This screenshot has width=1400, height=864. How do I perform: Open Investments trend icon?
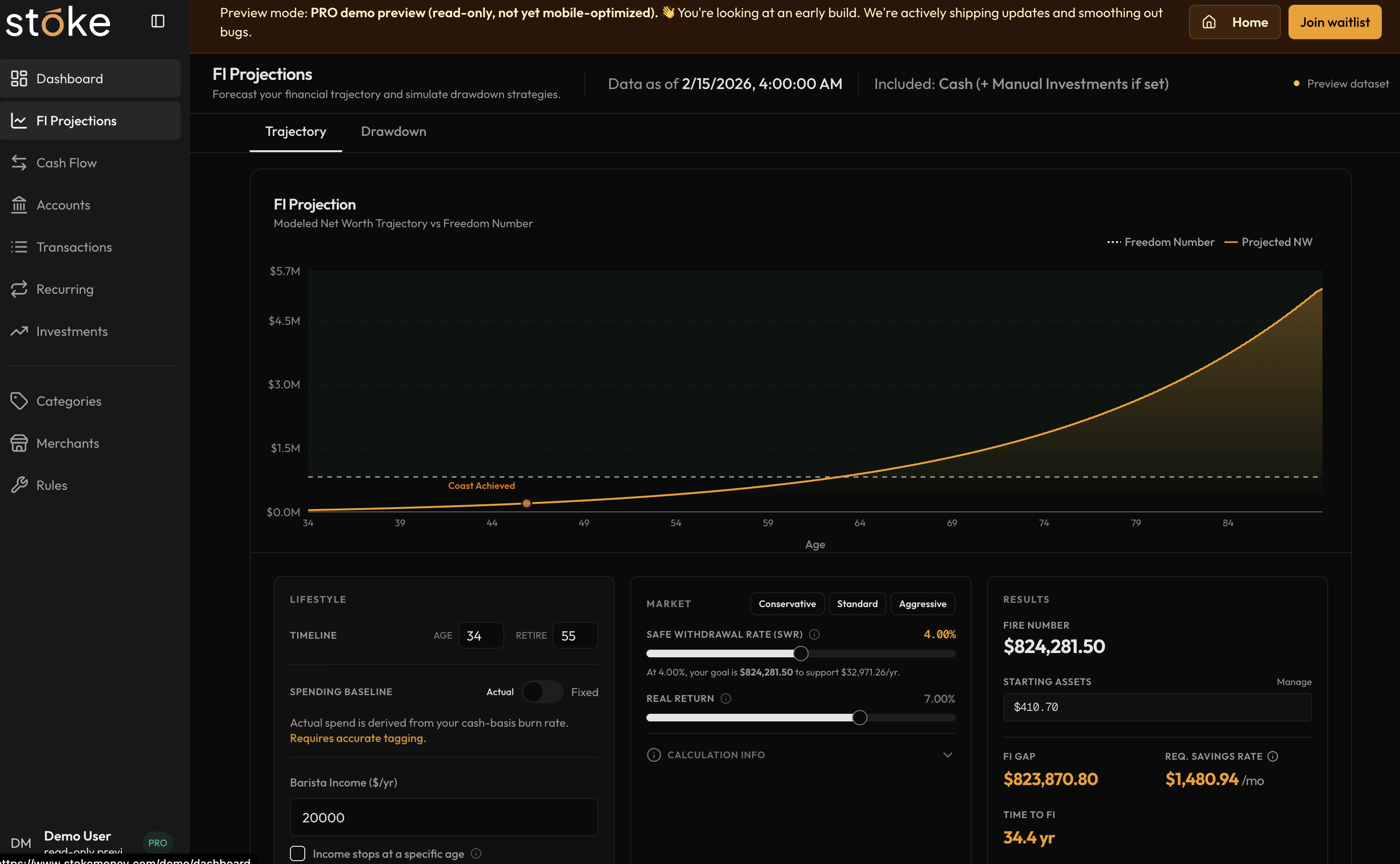(x=19, y=331)
